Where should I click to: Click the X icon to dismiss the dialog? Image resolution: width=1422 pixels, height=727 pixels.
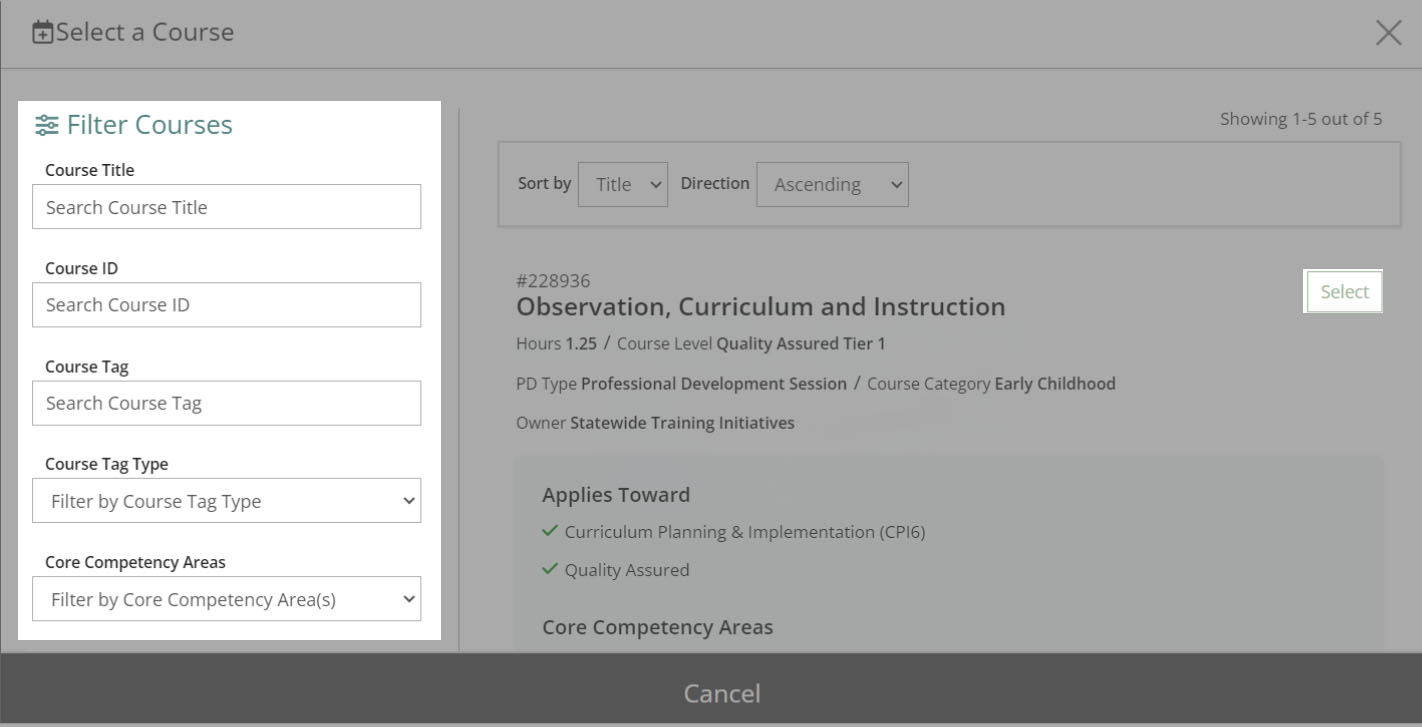click(1388, 32)
